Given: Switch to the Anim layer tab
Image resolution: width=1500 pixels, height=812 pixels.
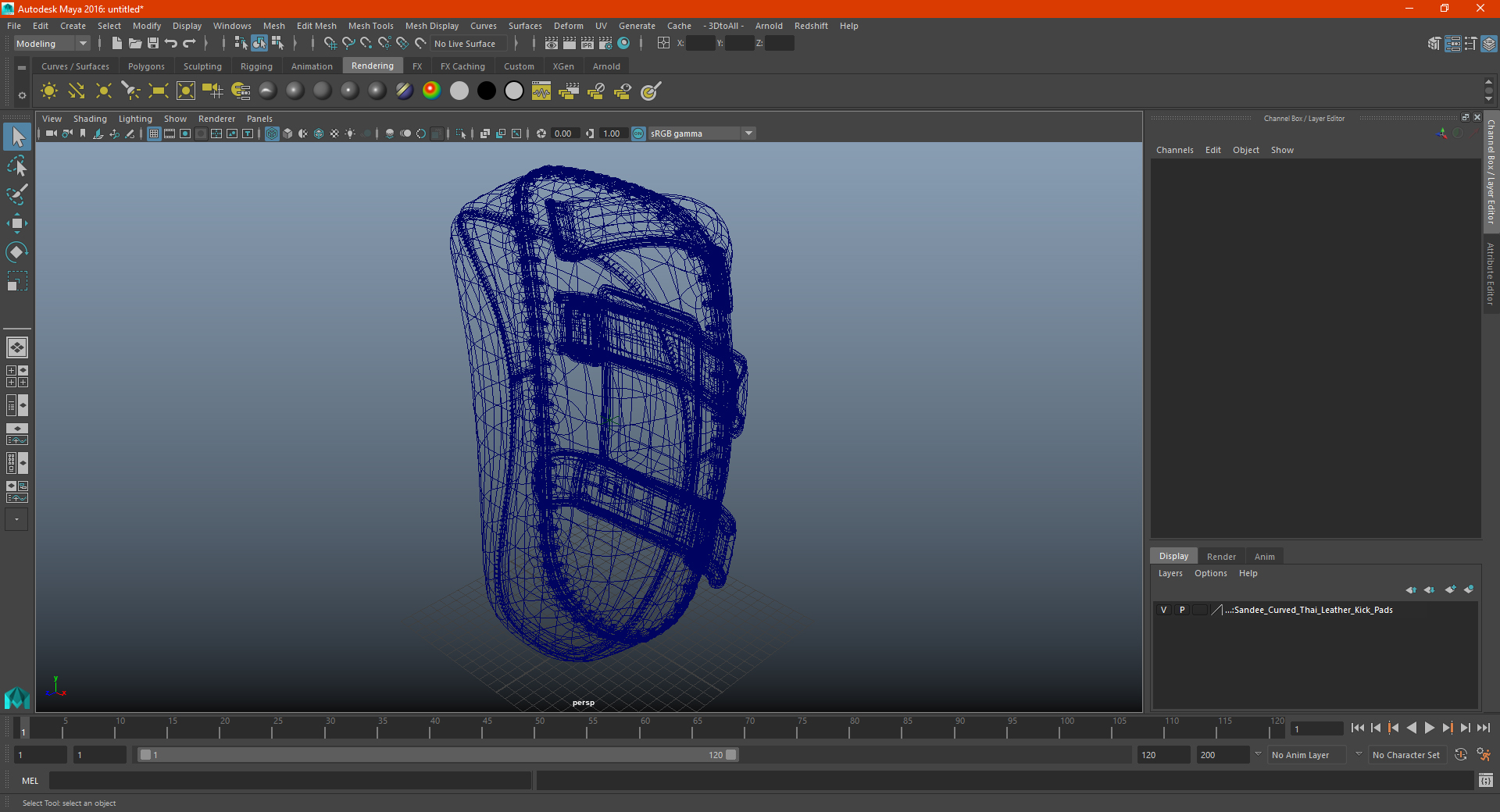Looking at the screenshot, I should pos(1264,557).
